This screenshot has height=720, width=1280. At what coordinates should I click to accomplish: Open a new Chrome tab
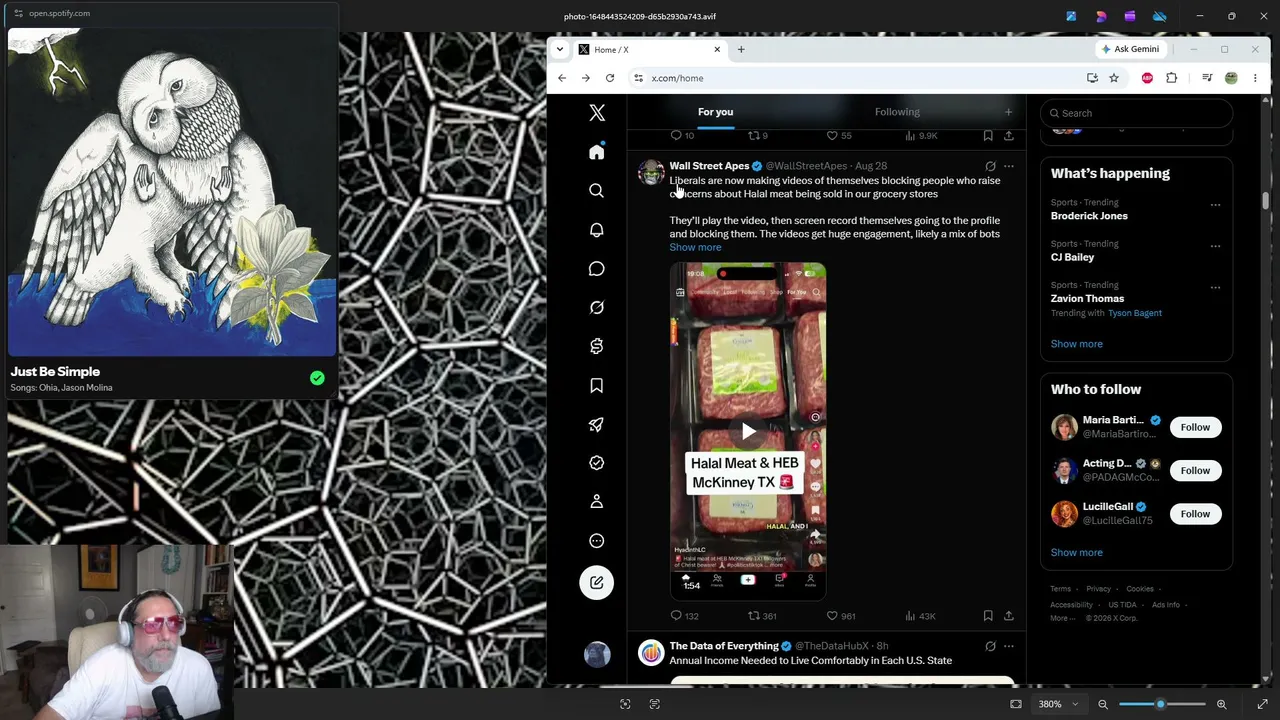tap(741, 49)
